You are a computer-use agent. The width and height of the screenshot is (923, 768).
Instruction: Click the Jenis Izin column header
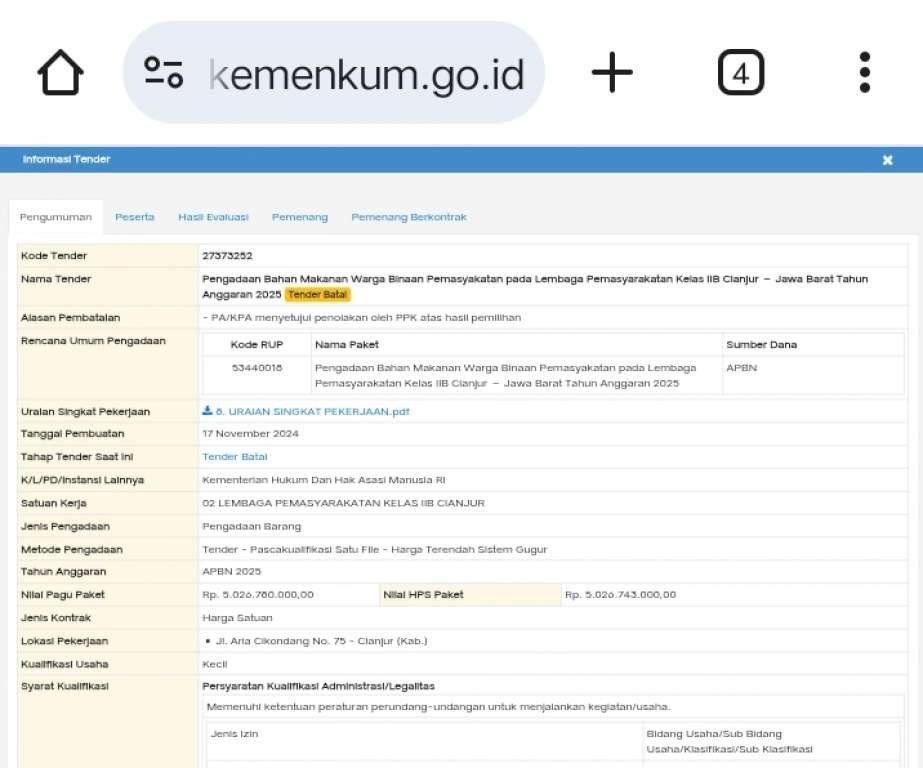click(234, 734)
